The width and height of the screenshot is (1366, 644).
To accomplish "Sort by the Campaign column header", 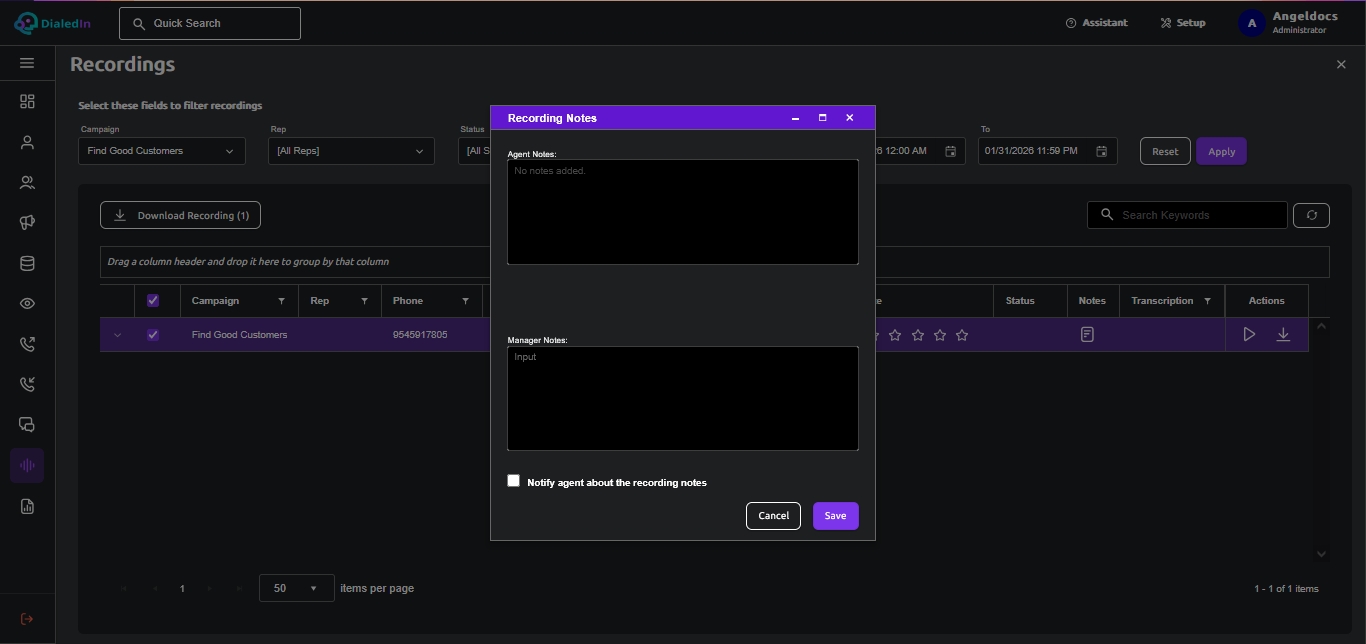I will tap(215, 301).
